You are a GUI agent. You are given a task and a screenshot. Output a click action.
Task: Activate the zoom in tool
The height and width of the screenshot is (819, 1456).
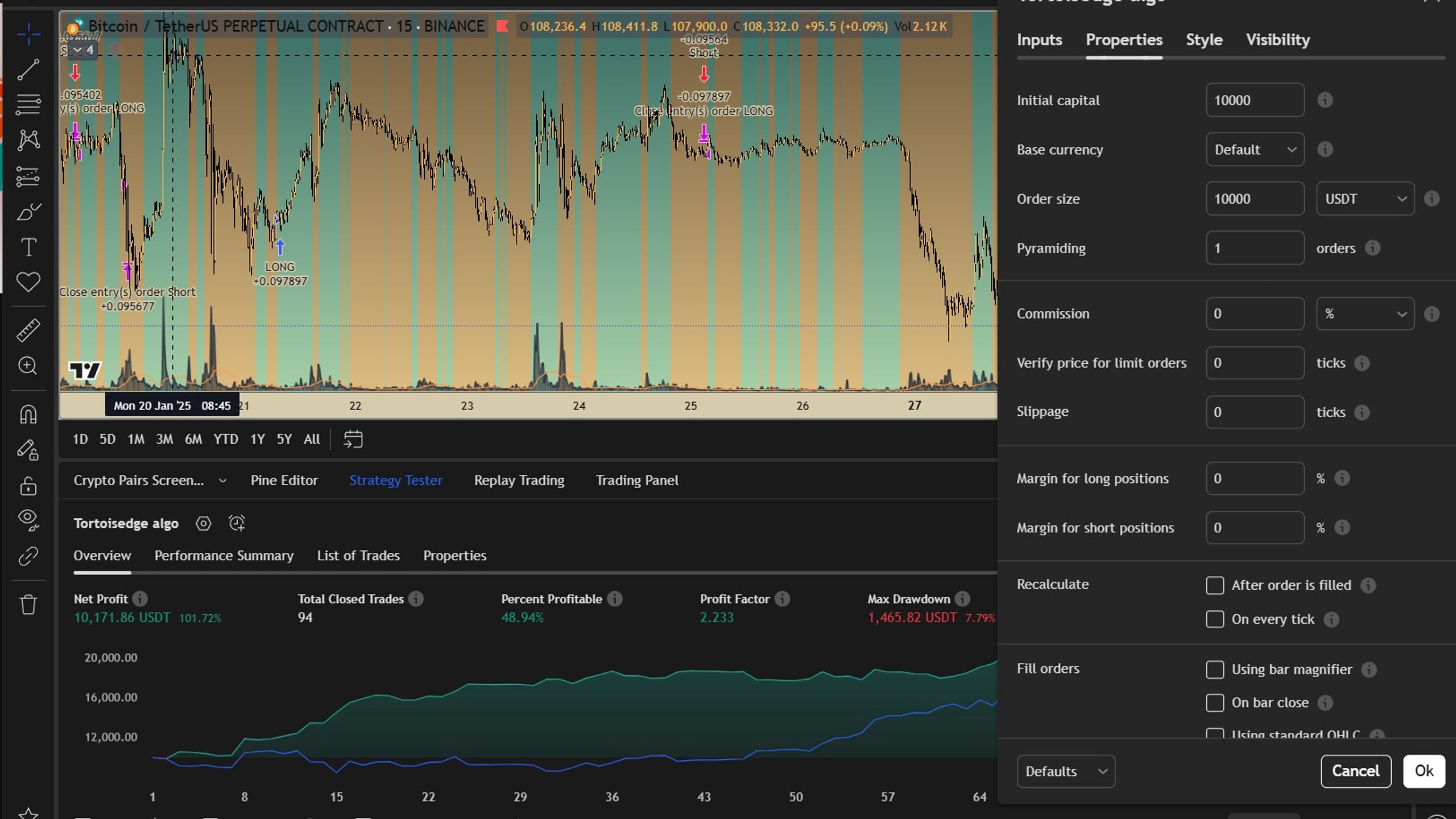pos(28,366)
